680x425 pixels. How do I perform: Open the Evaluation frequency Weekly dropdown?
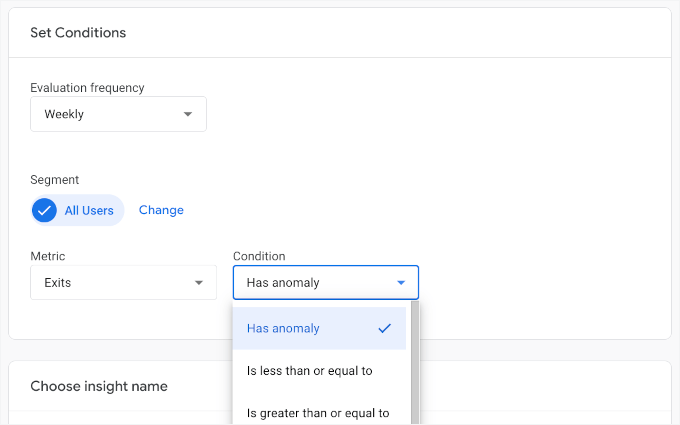click(x=118, y=114)
